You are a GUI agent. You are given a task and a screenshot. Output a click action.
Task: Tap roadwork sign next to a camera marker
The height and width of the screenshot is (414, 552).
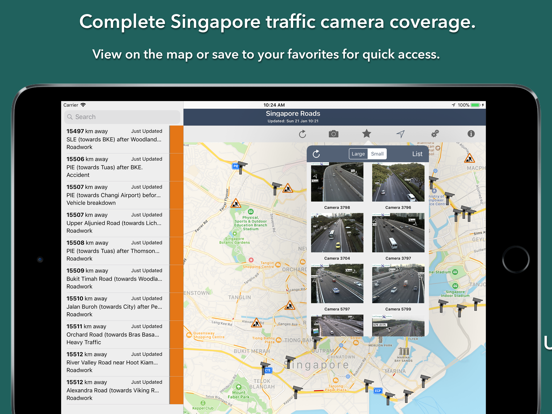point(288,188)
